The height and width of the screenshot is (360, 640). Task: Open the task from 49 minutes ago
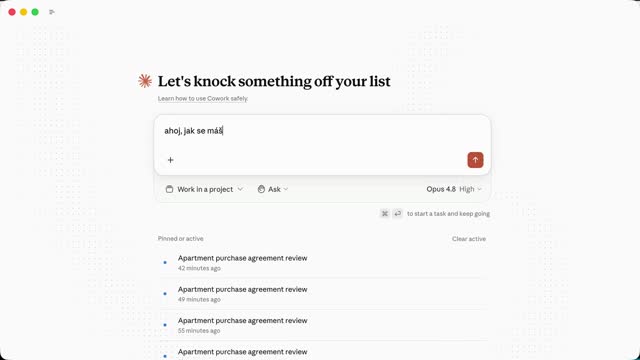(x=323, y=294)
